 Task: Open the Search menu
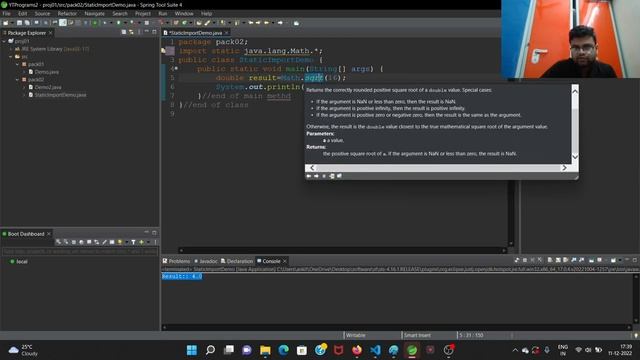pyautogui.click(x=120, y=13)
